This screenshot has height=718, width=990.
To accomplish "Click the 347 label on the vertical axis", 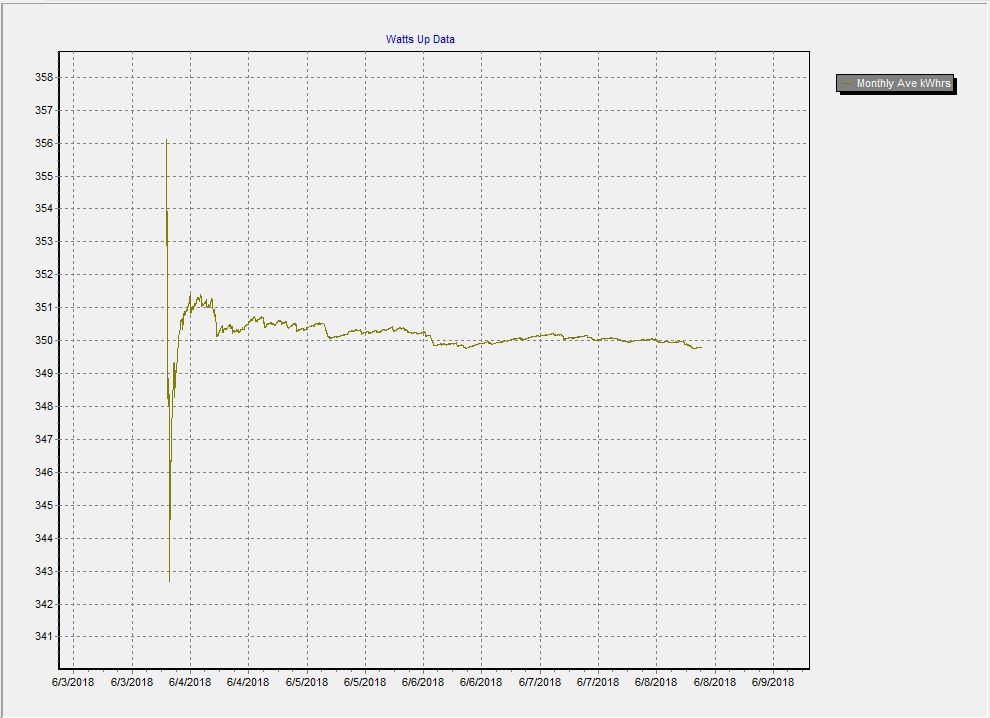I will click(44, 439).
